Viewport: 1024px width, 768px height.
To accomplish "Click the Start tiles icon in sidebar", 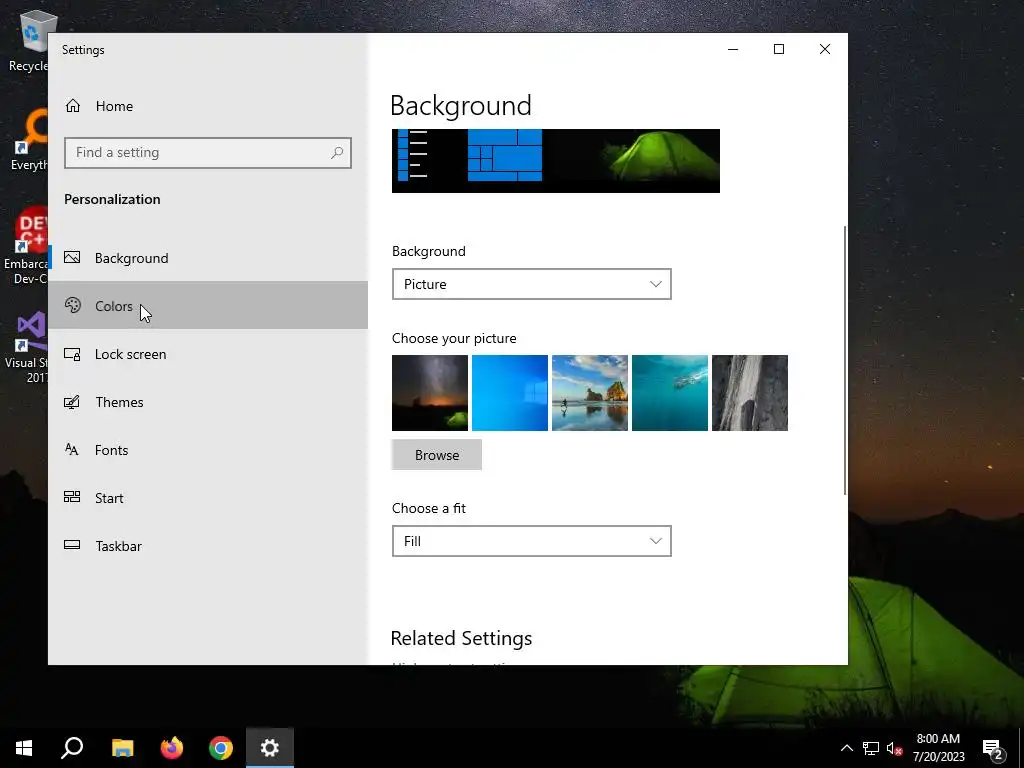I will [72, 497].
